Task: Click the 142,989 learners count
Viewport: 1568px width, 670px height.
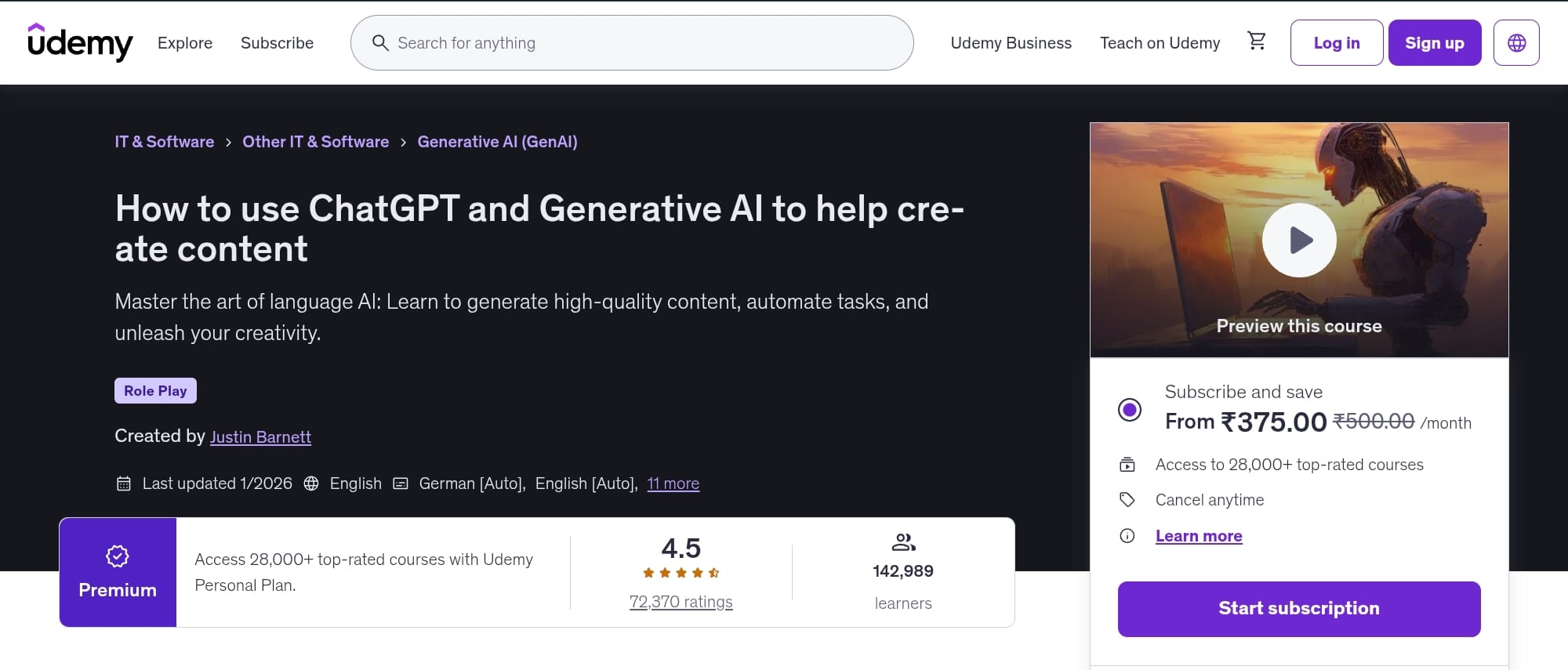Action: click(x=903, y=571)
